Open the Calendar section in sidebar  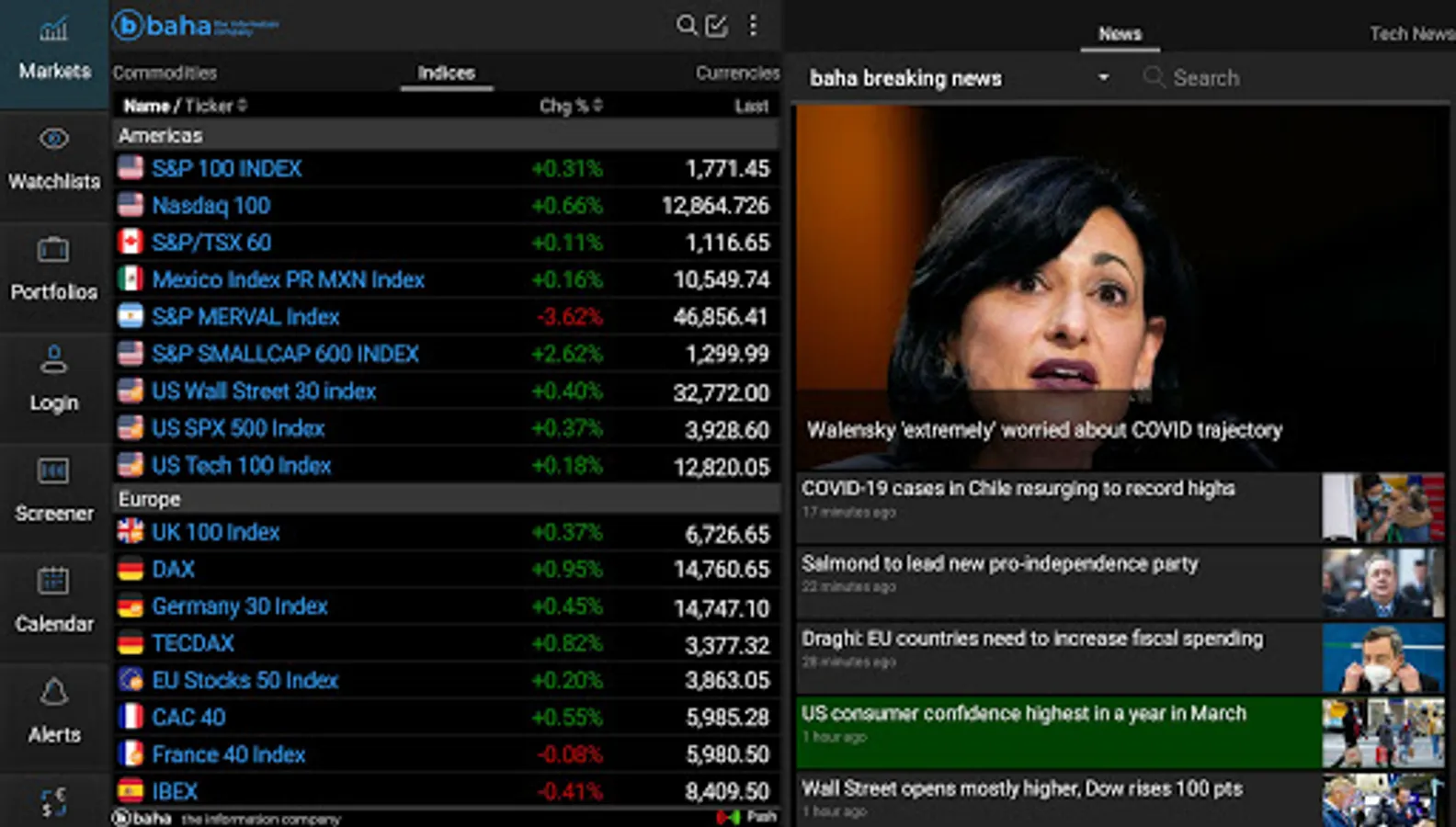pyautogui.click(x=54, y=606)
